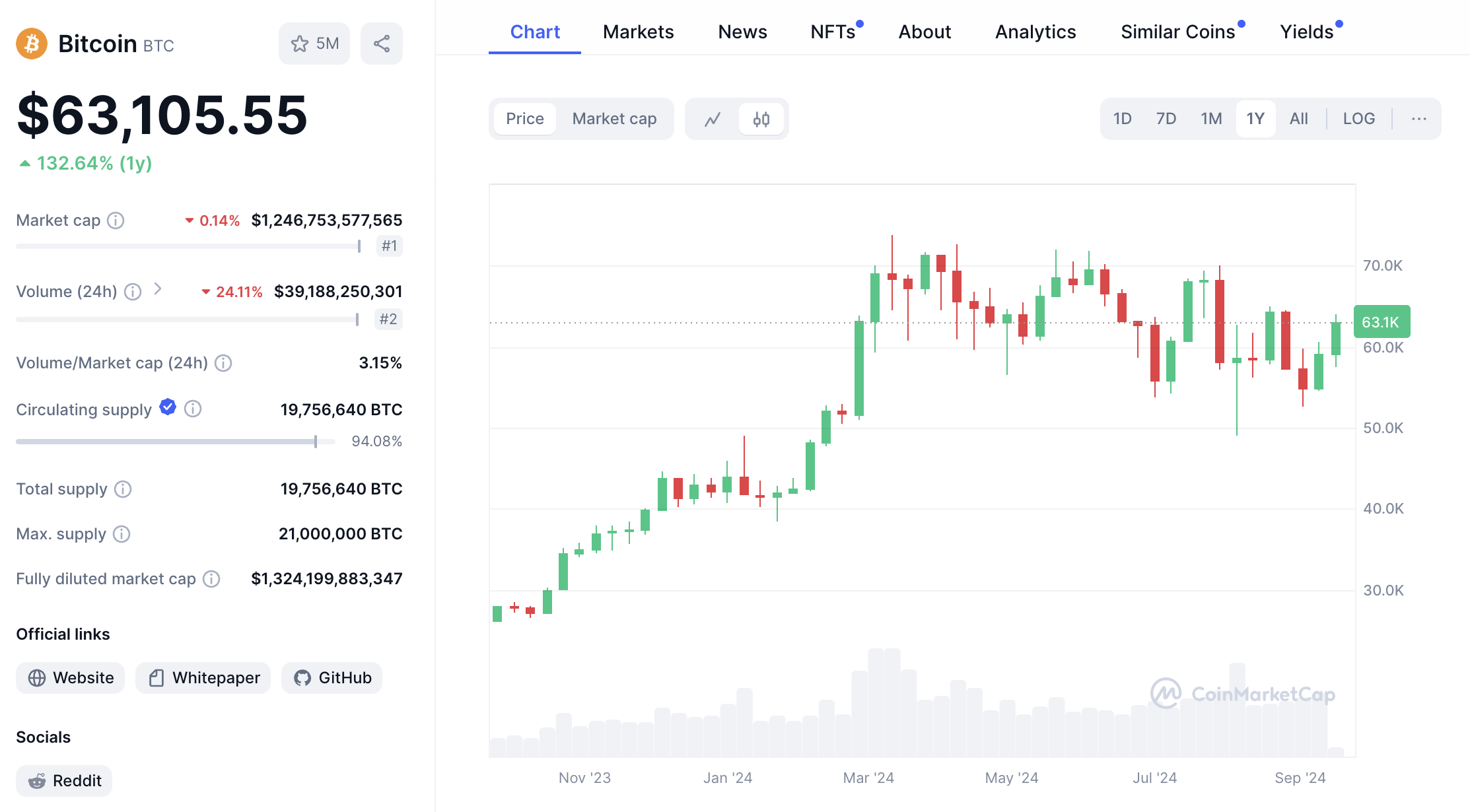The image size is (1470, 812).
Task: Click the verified circulating supply badge
Action: tap(168, 407)
